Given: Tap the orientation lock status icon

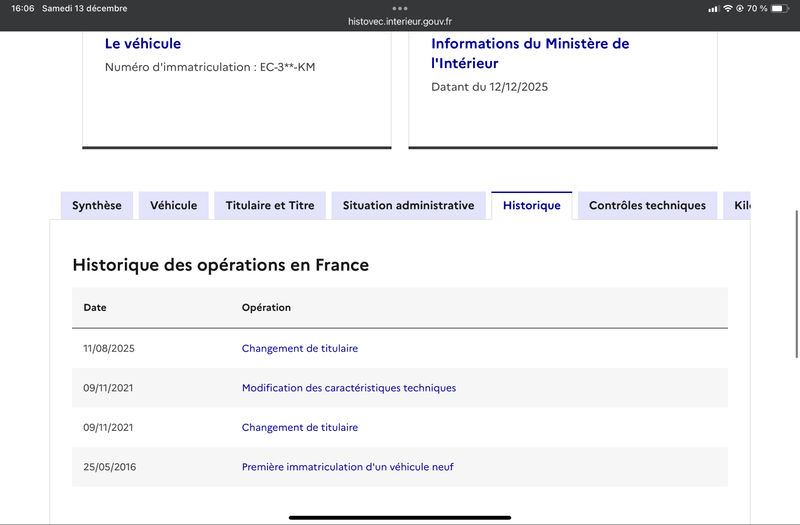Looking at the screenshot, I should pyautogui.click(x=739, y=8).
